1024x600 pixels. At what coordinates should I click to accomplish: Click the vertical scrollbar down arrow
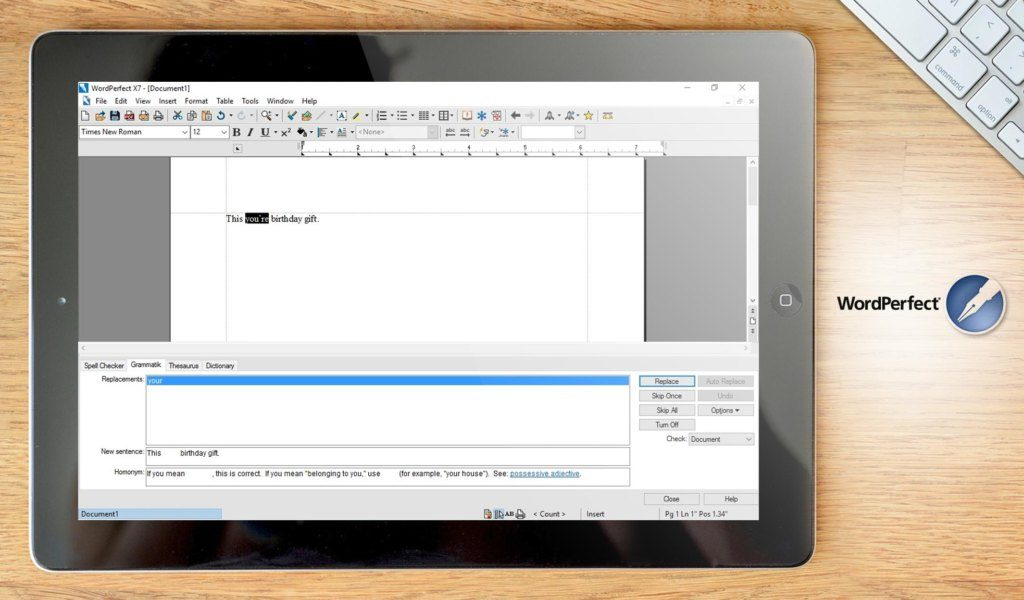[752, 300]
